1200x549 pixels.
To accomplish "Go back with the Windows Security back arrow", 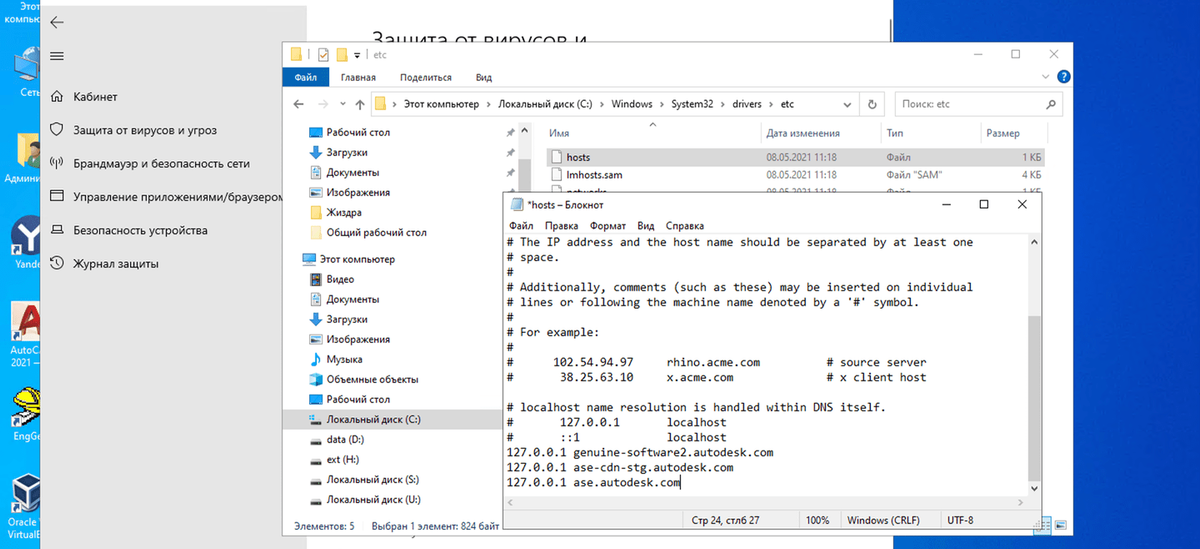I will (56, 22).
